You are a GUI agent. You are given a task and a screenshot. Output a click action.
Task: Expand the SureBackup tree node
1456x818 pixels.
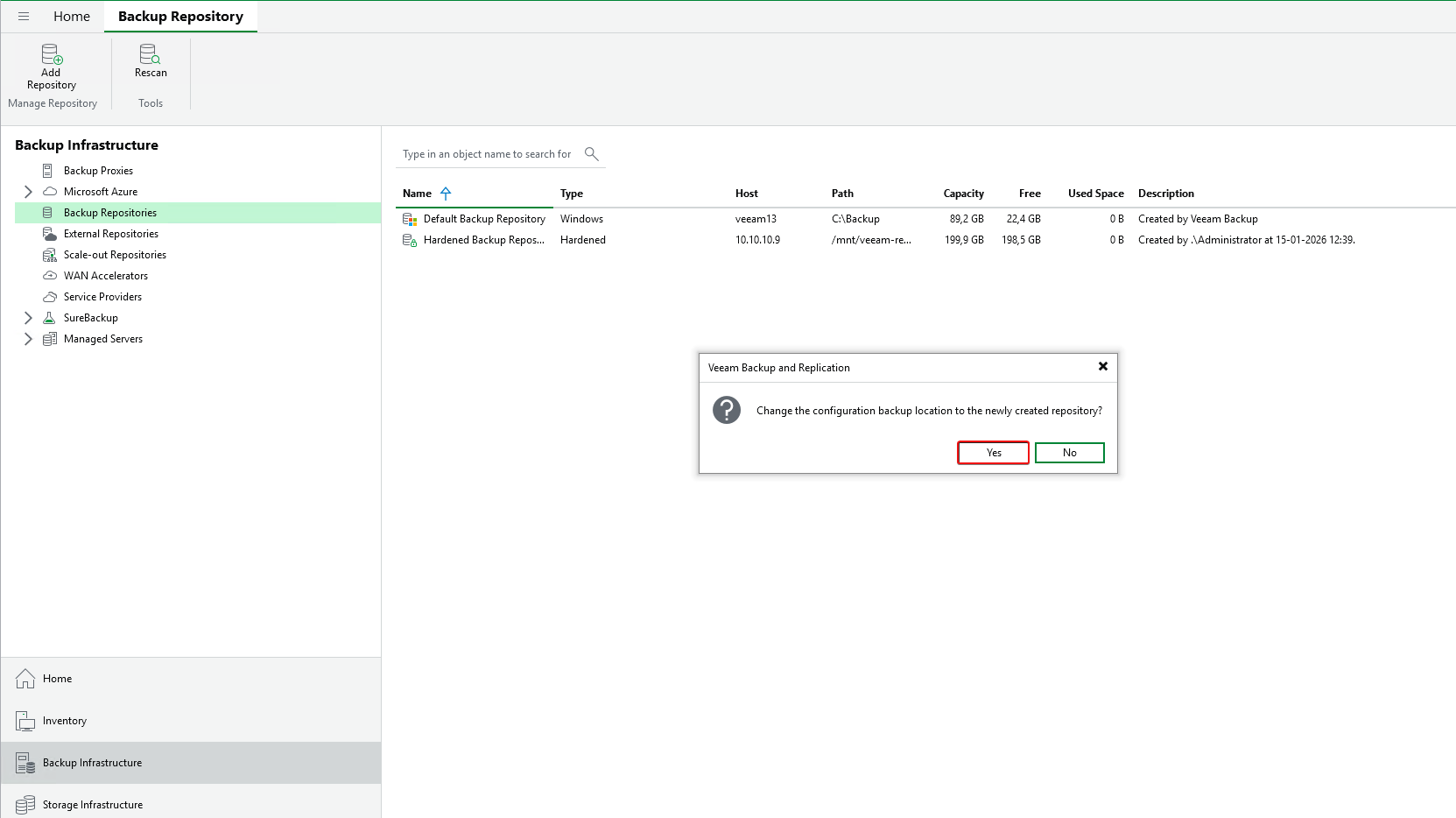click(28, 318)
